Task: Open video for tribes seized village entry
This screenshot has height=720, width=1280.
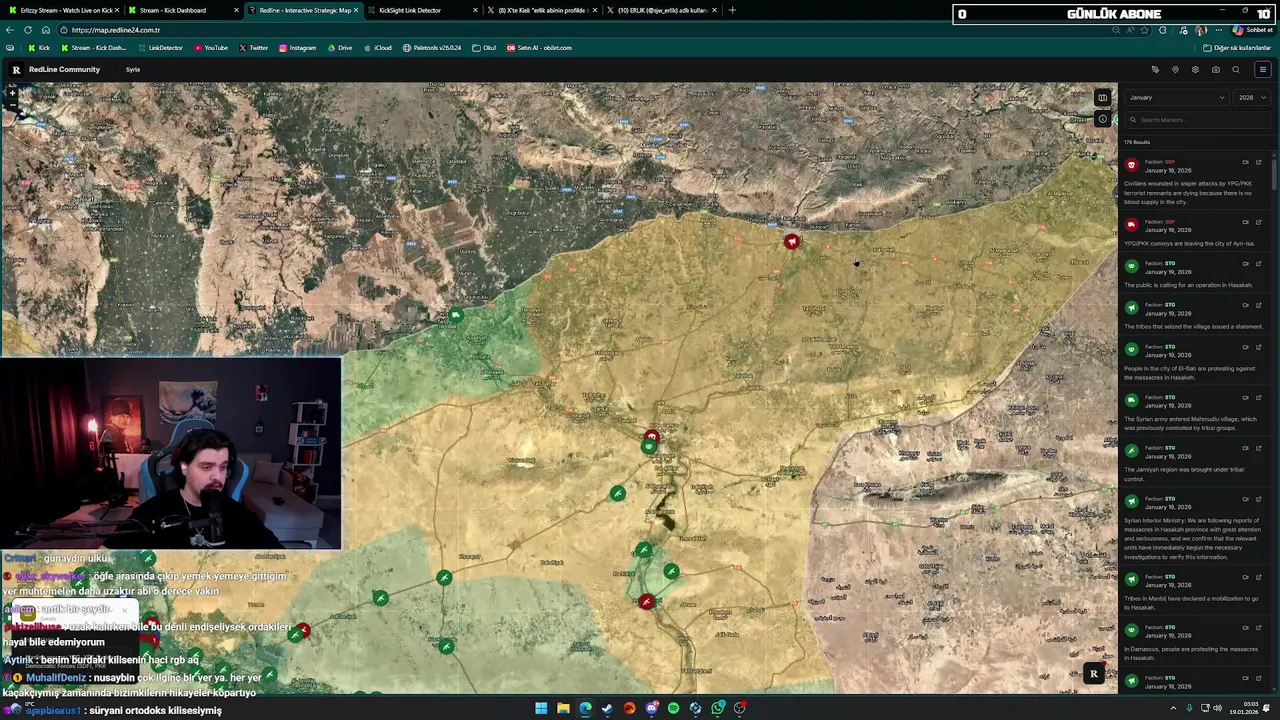Action: point(1245,305)
